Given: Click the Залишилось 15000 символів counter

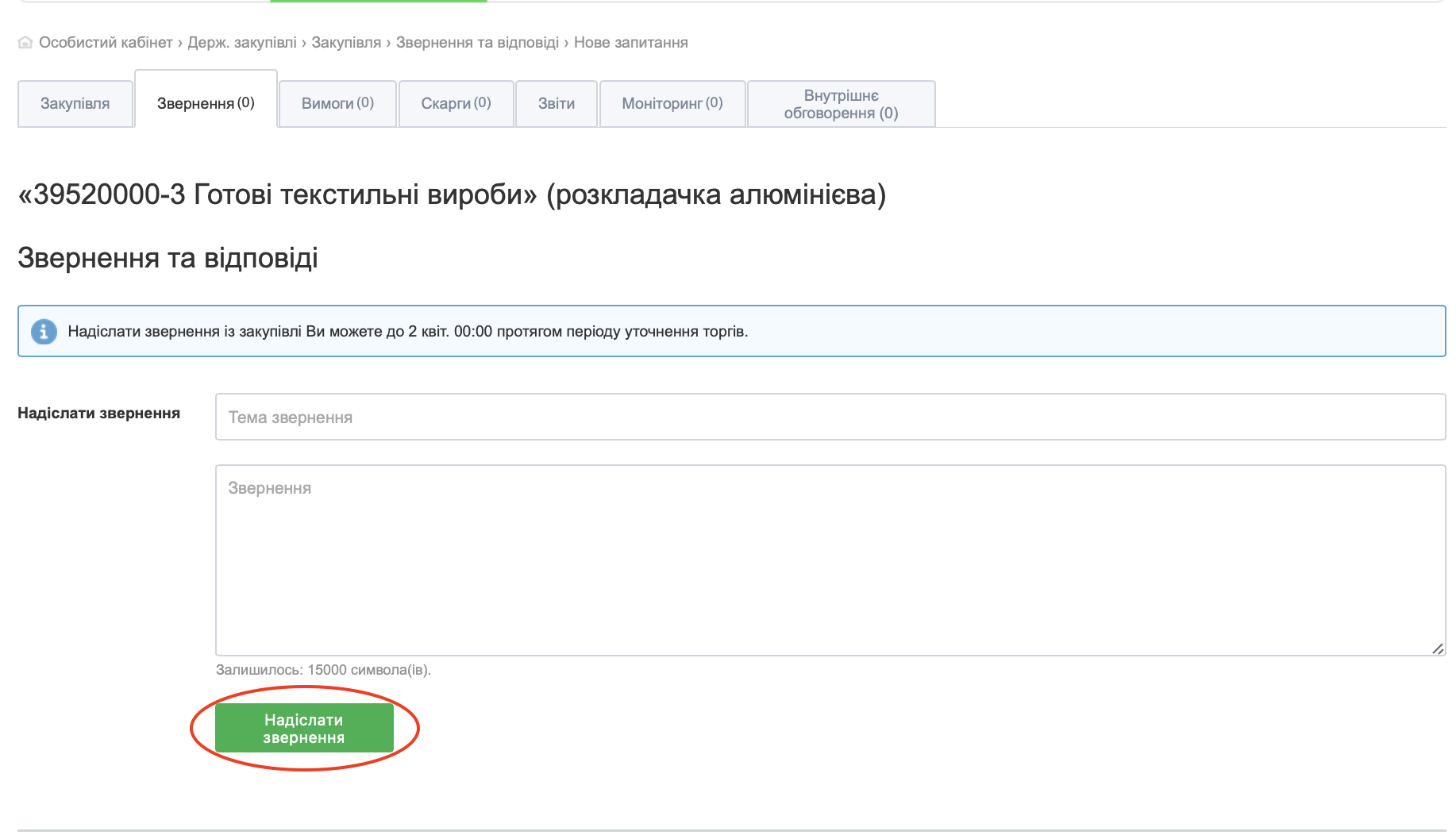Looking at the screenshot, I should pos(323,670).
